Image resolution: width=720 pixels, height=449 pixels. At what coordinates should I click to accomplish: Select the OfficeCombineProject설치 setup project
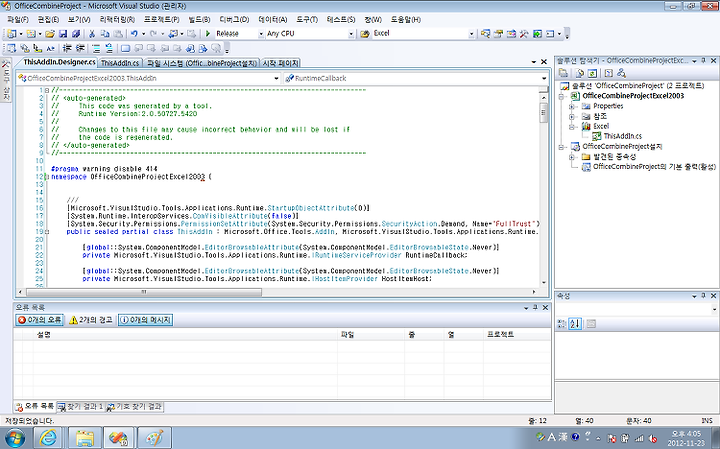coord(622,147)
